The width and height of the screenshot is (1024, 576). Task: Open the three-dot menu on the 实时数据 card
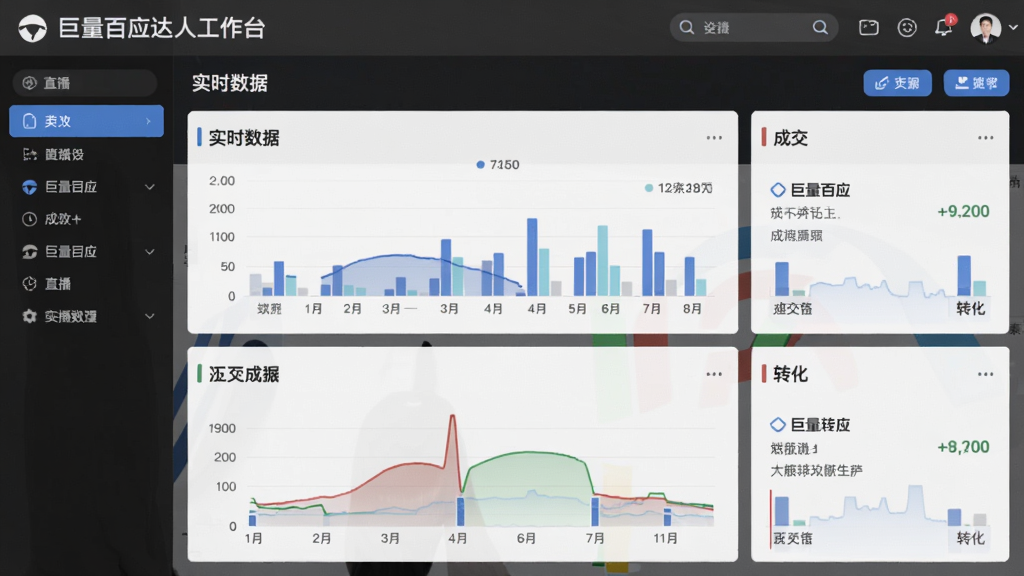click(x=714, y=138)
